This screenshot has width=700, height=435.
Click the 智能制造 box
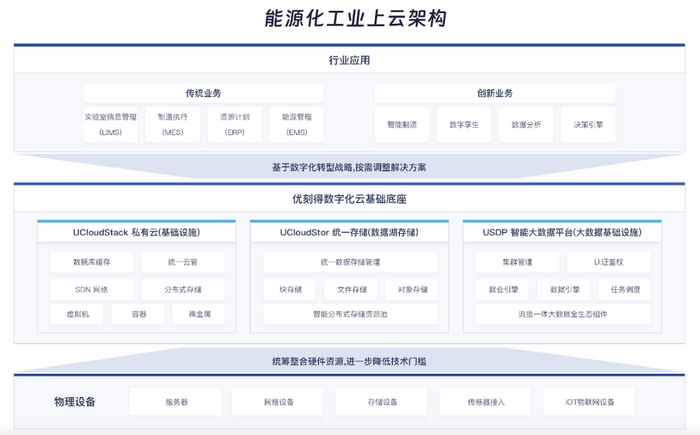point(402,125)
